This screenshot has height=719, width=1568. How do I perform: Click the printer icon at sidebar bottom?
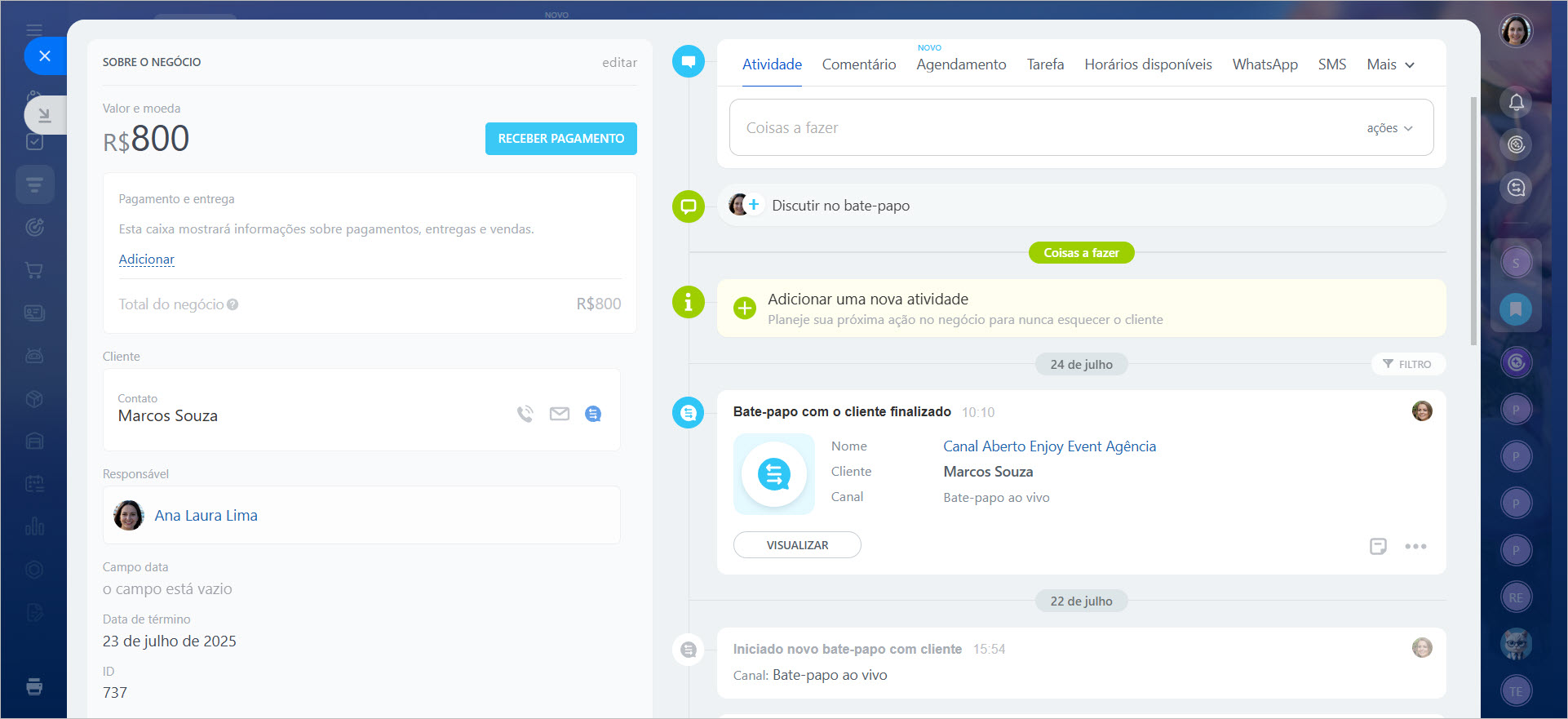pyautogui.click(x=34, y=686)
